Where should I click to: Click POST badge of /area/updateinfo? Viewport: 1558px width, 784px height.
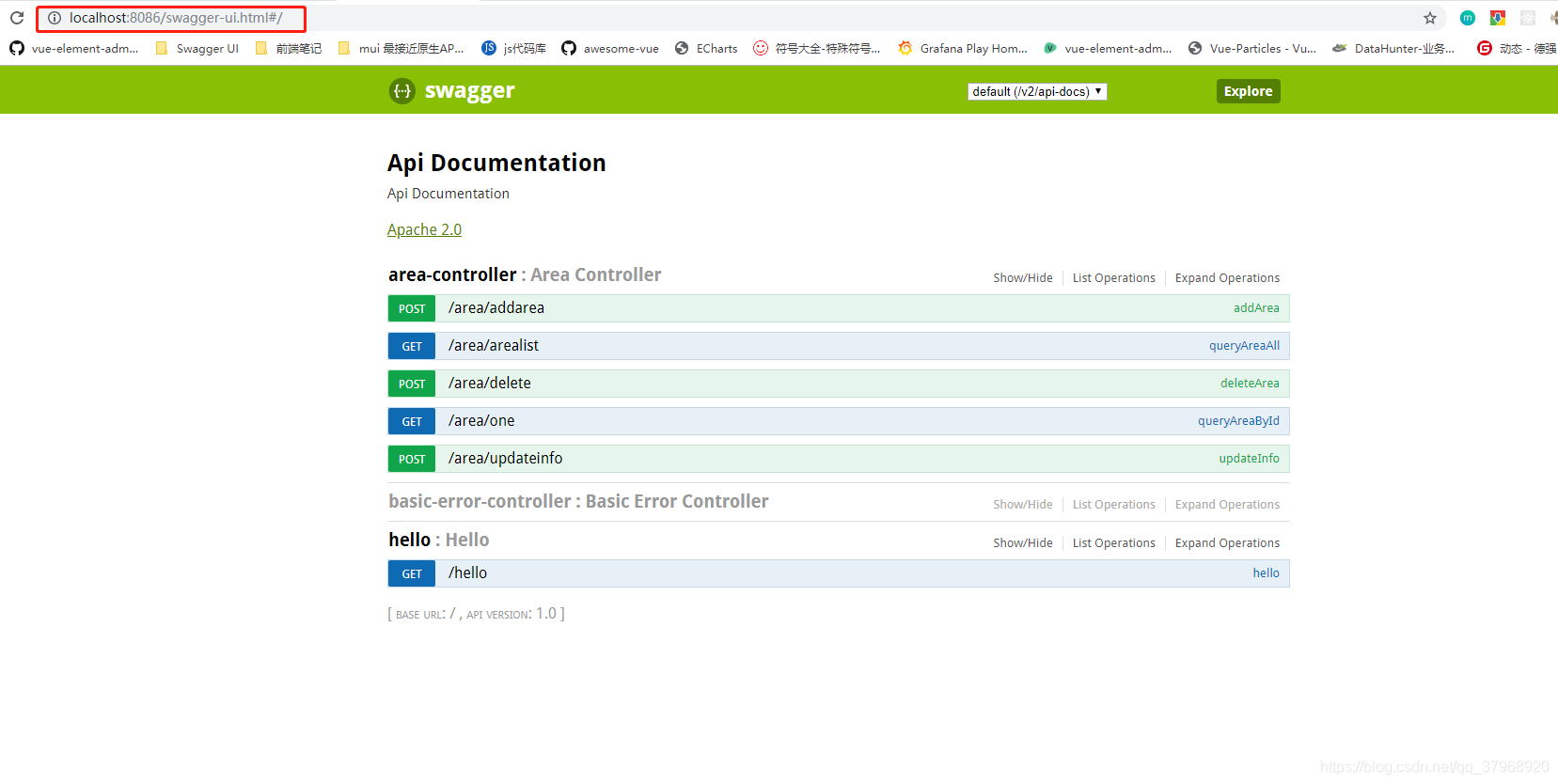click(412, 459)
